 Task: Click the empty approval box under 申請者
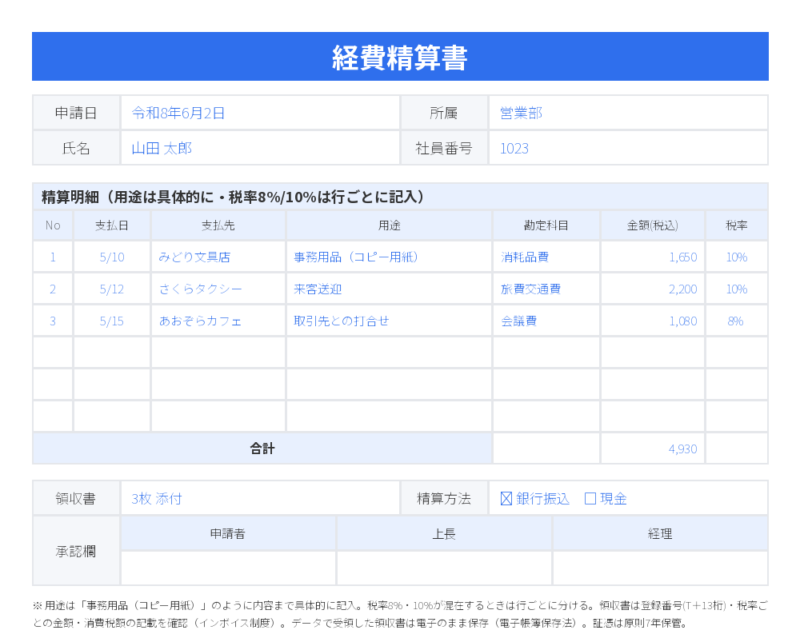click(228, 568)
